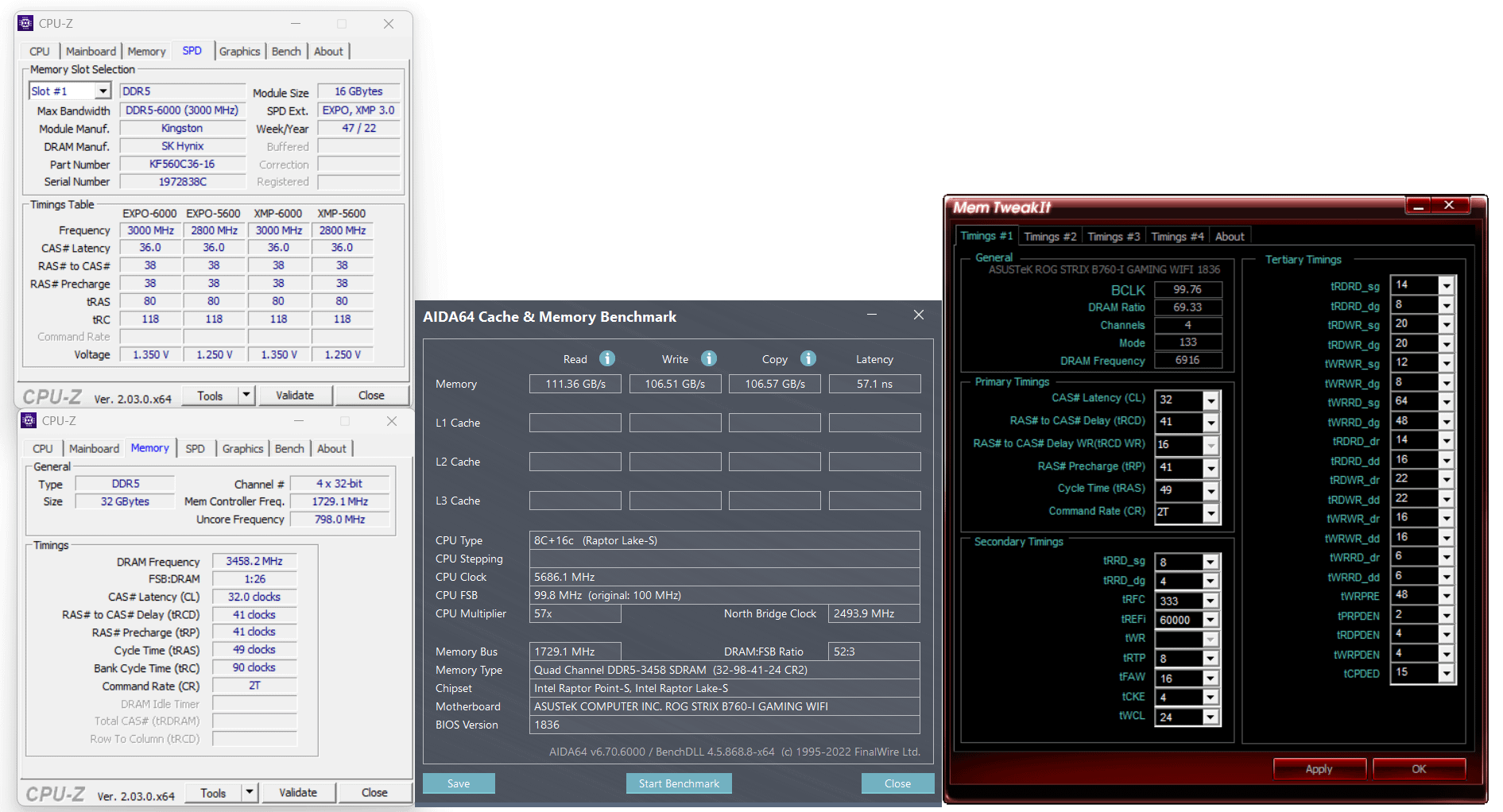This screenshot has width=1503, height=812.
Task: Expand the Cycle Time (tRAS) dropdown in MemTweakIt
Action: tap(1211, 490)
